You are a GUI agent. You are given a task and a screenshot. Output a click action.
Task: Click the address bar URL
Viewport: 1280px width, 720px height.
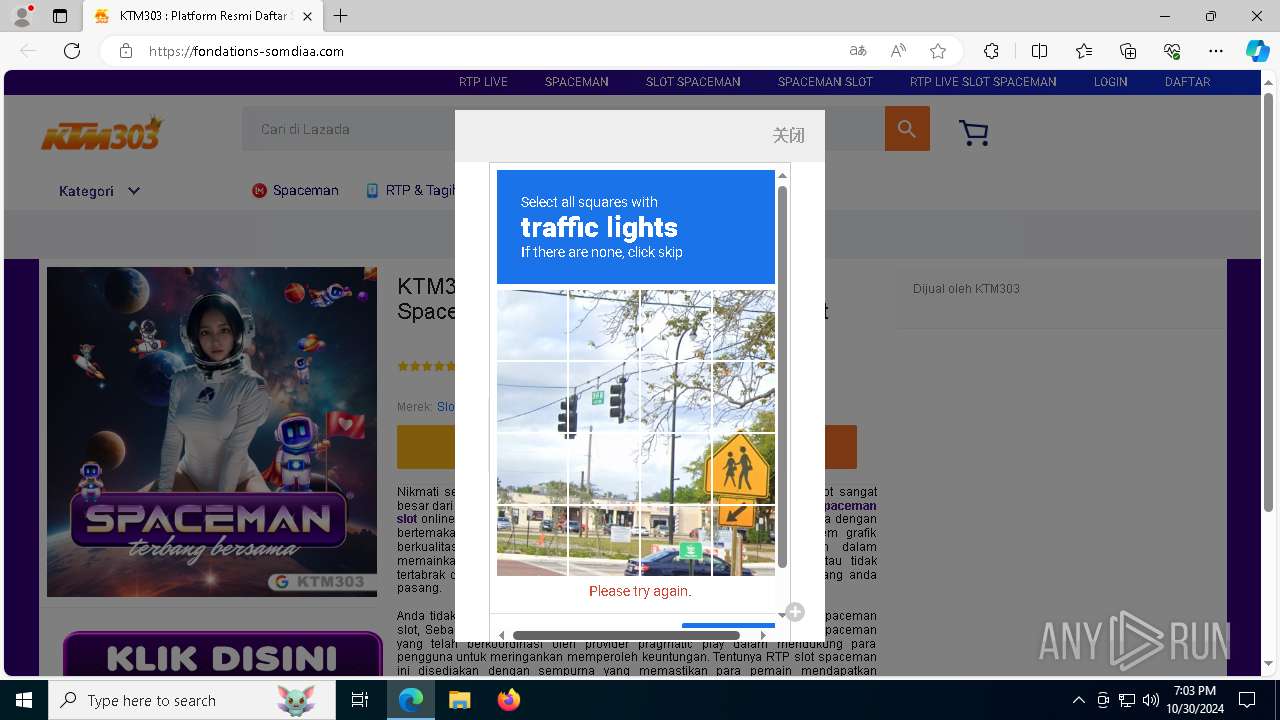(x=246, y=51)
